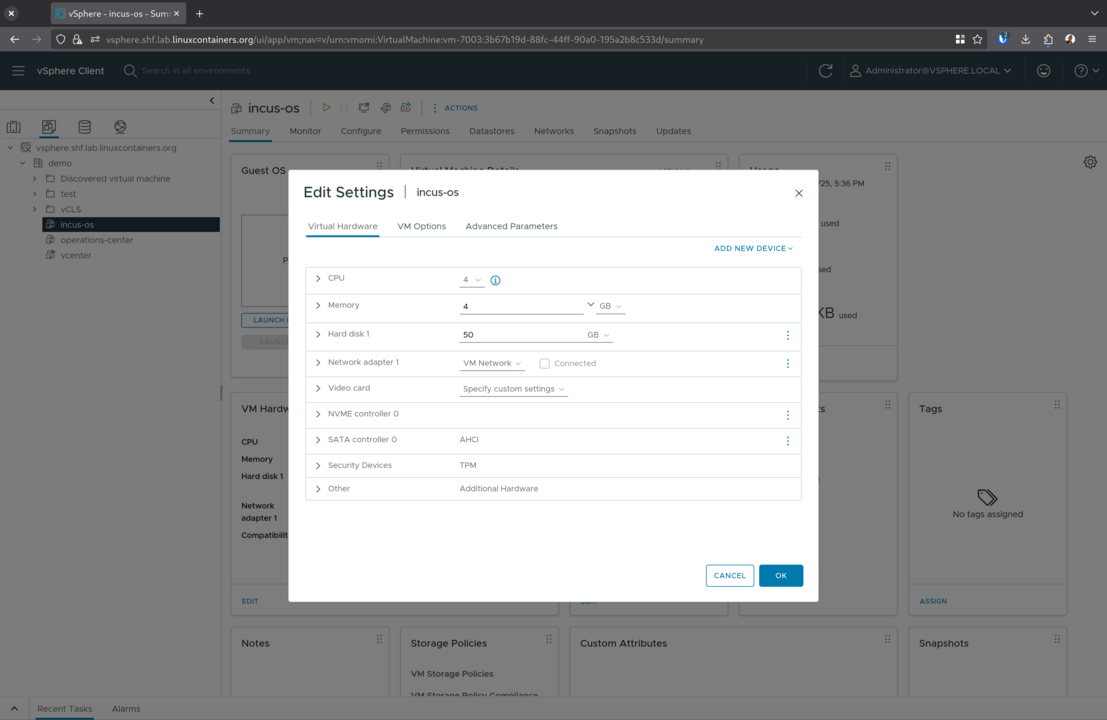
Task: Click the Cancel button
Action: [x=729, y=575]
